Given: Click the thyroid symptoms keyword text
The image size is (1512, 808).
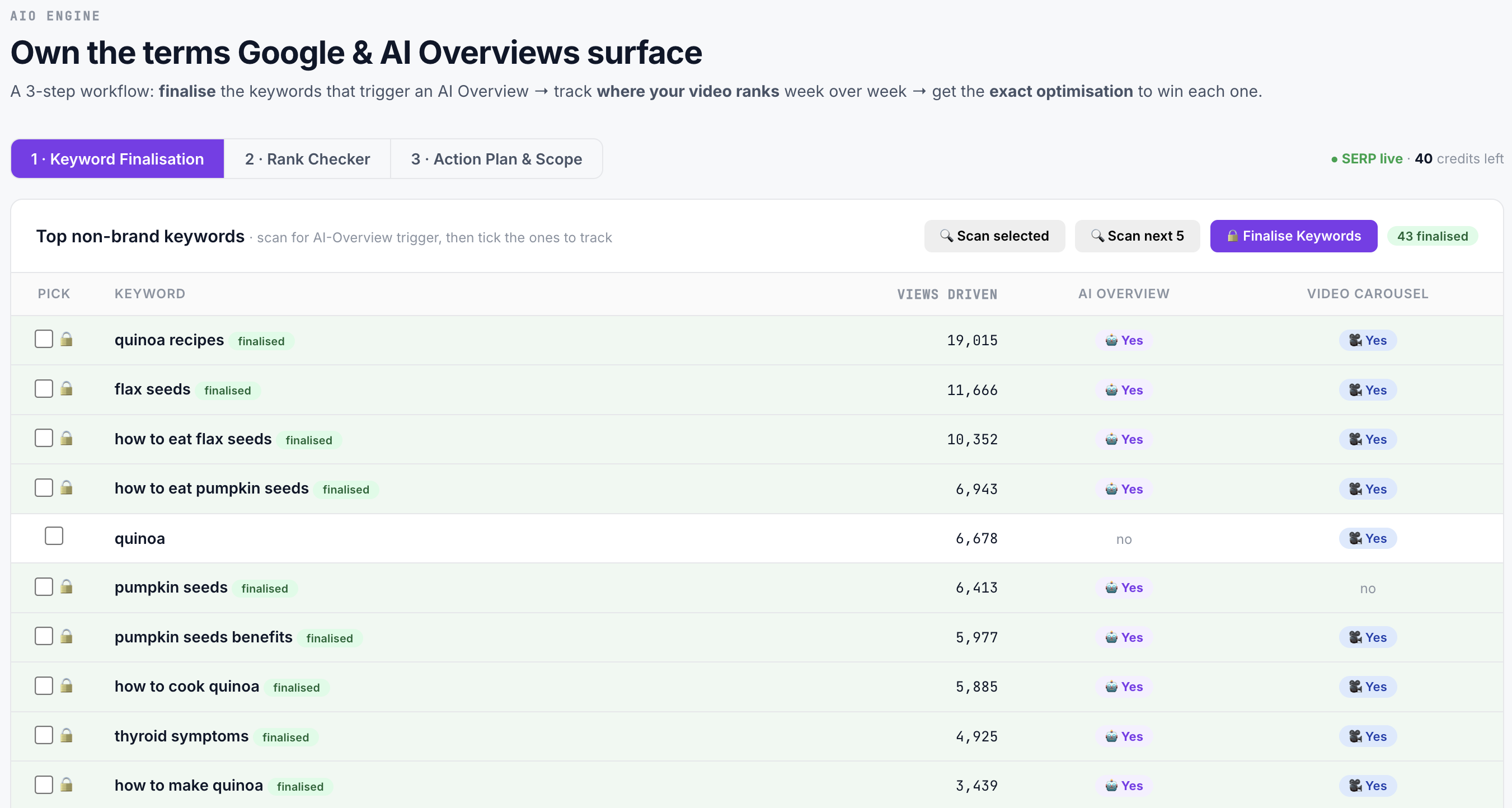Looking at the screenshot, I should 181,736.
